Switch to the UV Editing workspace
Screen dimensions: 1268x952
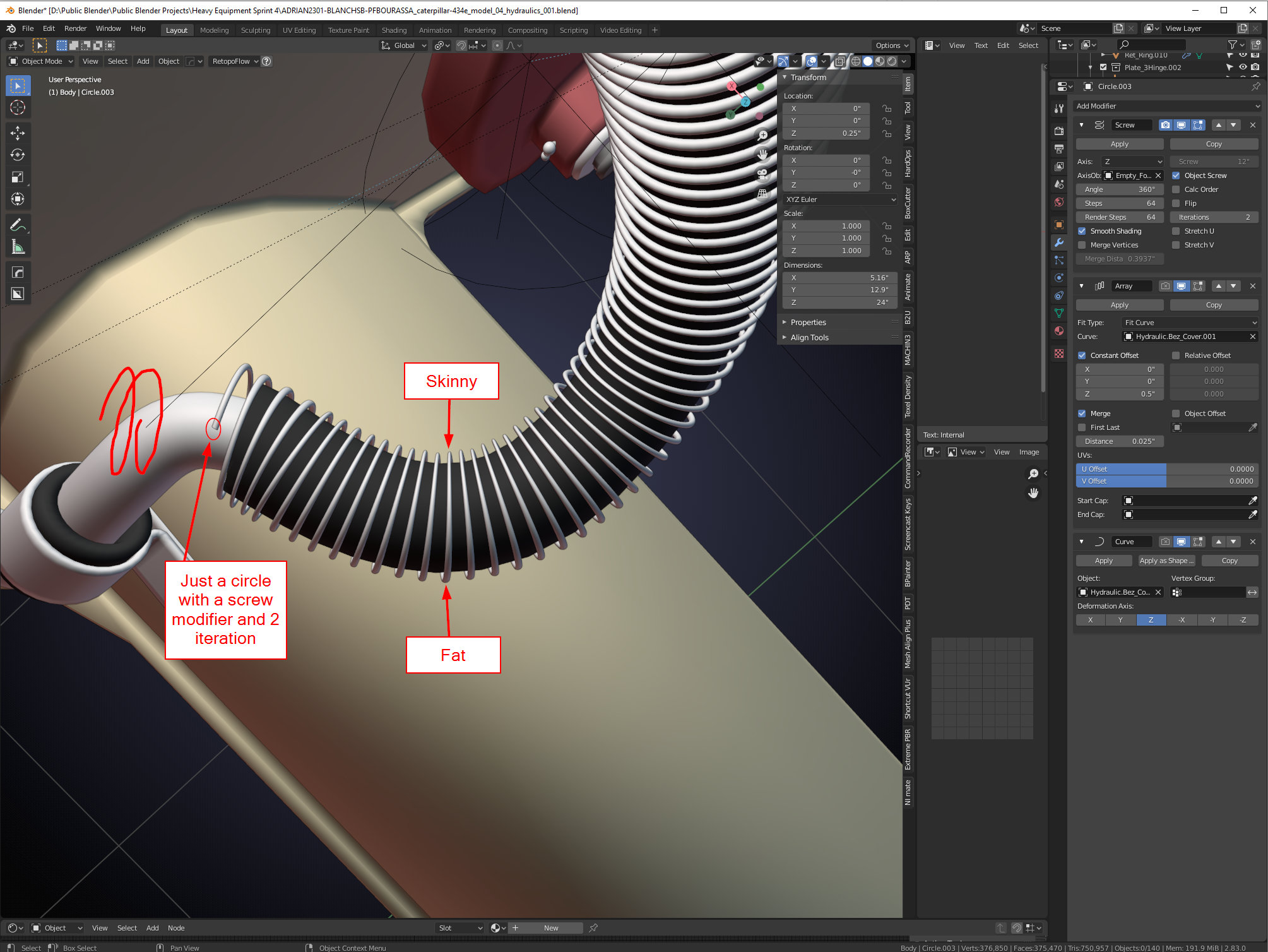[299, 30]
